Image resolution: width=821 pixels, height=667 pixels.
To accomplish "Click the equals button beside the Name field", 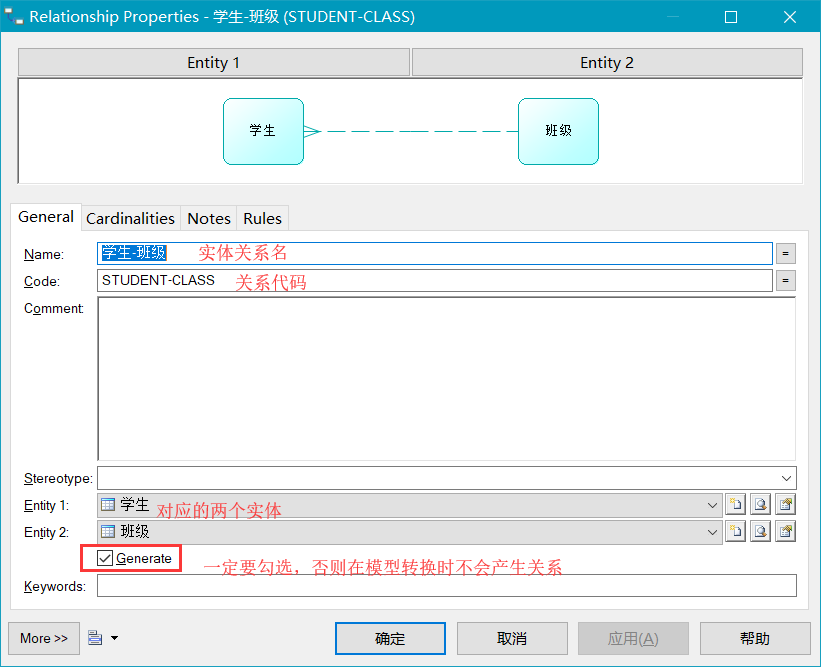I will click(x=786, y=253).
